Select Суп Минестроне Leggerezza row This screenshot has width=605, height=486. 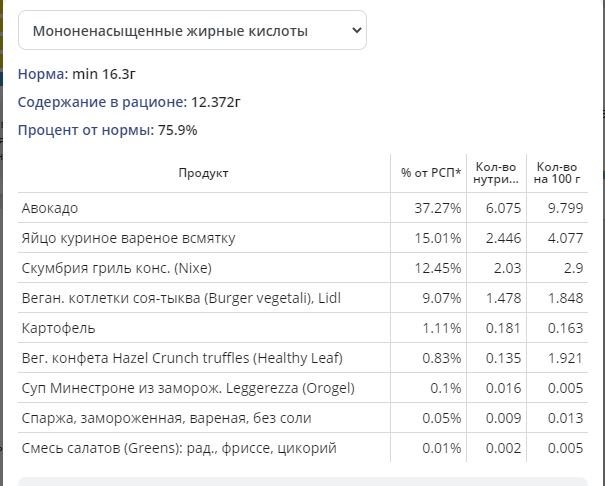[x=303, y=388]
